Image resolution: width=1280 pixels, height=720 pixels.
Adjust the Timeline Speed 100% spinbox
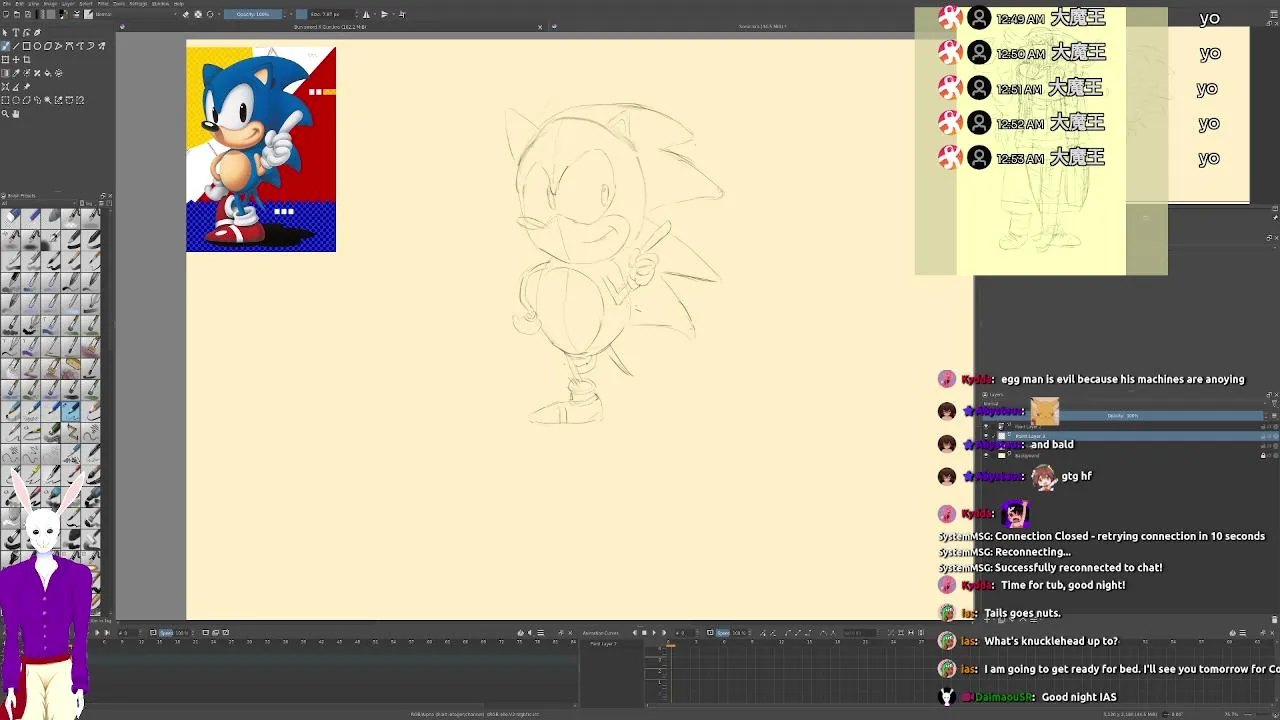[176, 633]
